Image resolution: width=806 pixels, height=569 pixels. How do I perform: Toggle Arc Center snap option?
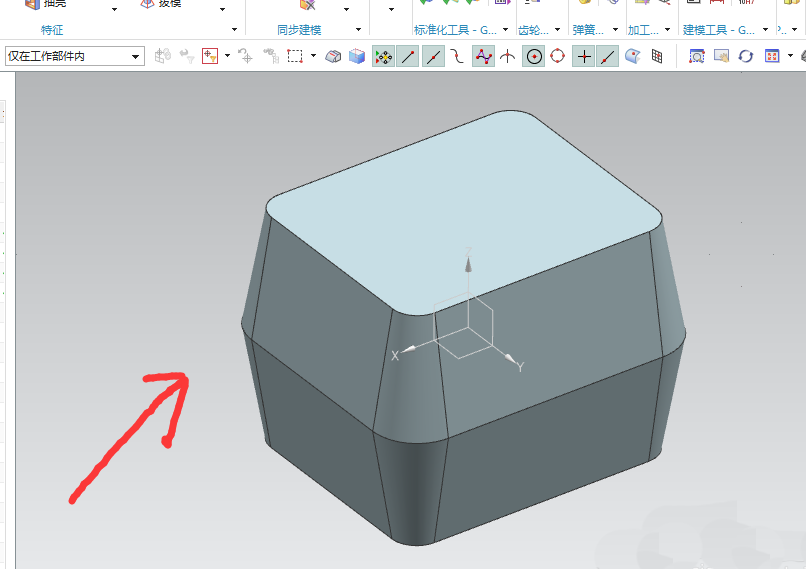pyautogui.click(x=534, y=57)
